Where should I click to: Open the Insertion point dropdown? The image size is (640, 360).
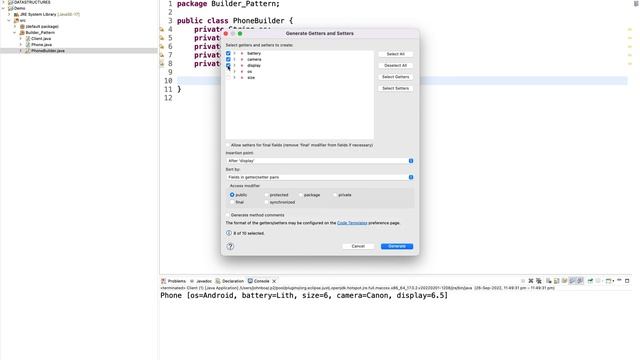[x=320, y=161]
